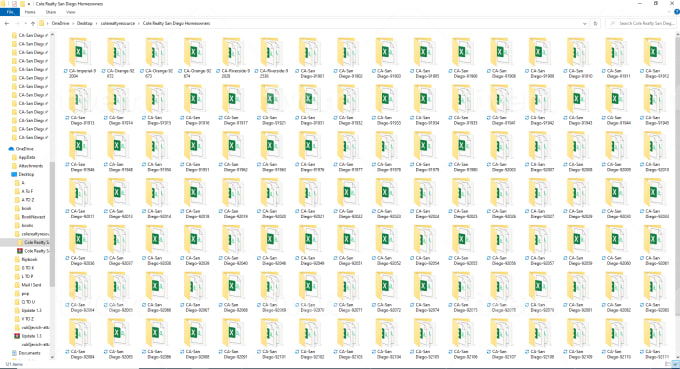The image size is (680, 369).
Task: Switch to the View ribbon tab
Action: 71,12
